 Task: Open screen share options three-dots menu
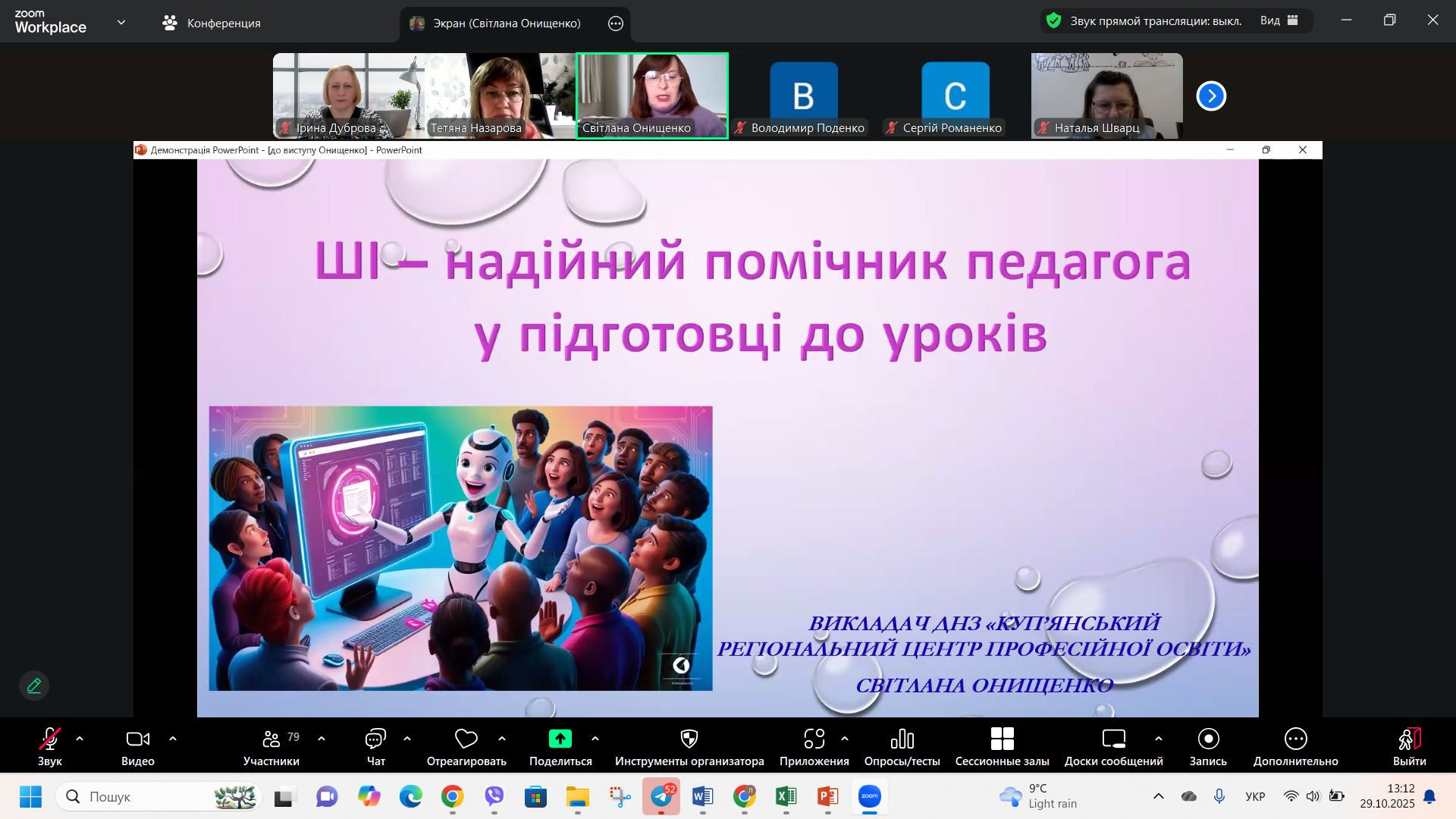pos(616,24)
